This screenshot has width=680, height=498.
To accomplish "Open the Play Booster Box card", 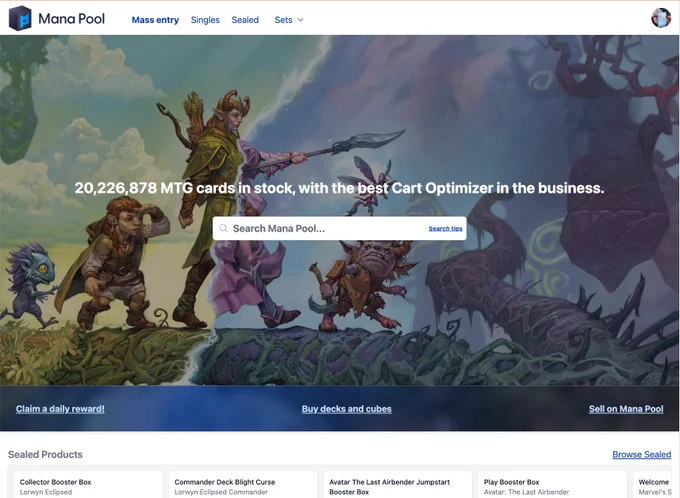I will pyautogui.click(x=552, y=485).
